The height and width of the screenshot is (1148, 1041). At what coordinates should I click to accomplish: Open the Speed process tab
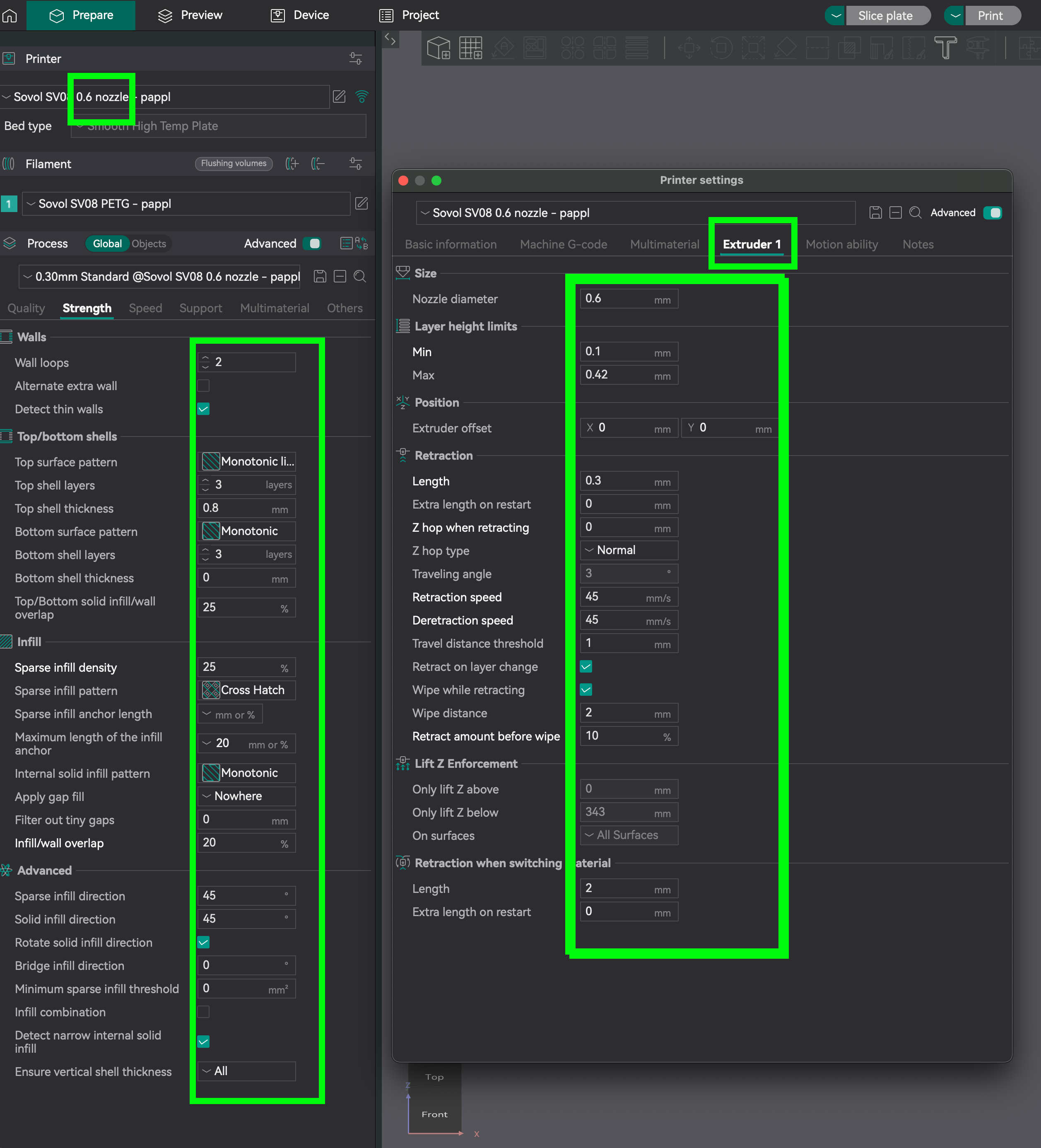(145, 308)
